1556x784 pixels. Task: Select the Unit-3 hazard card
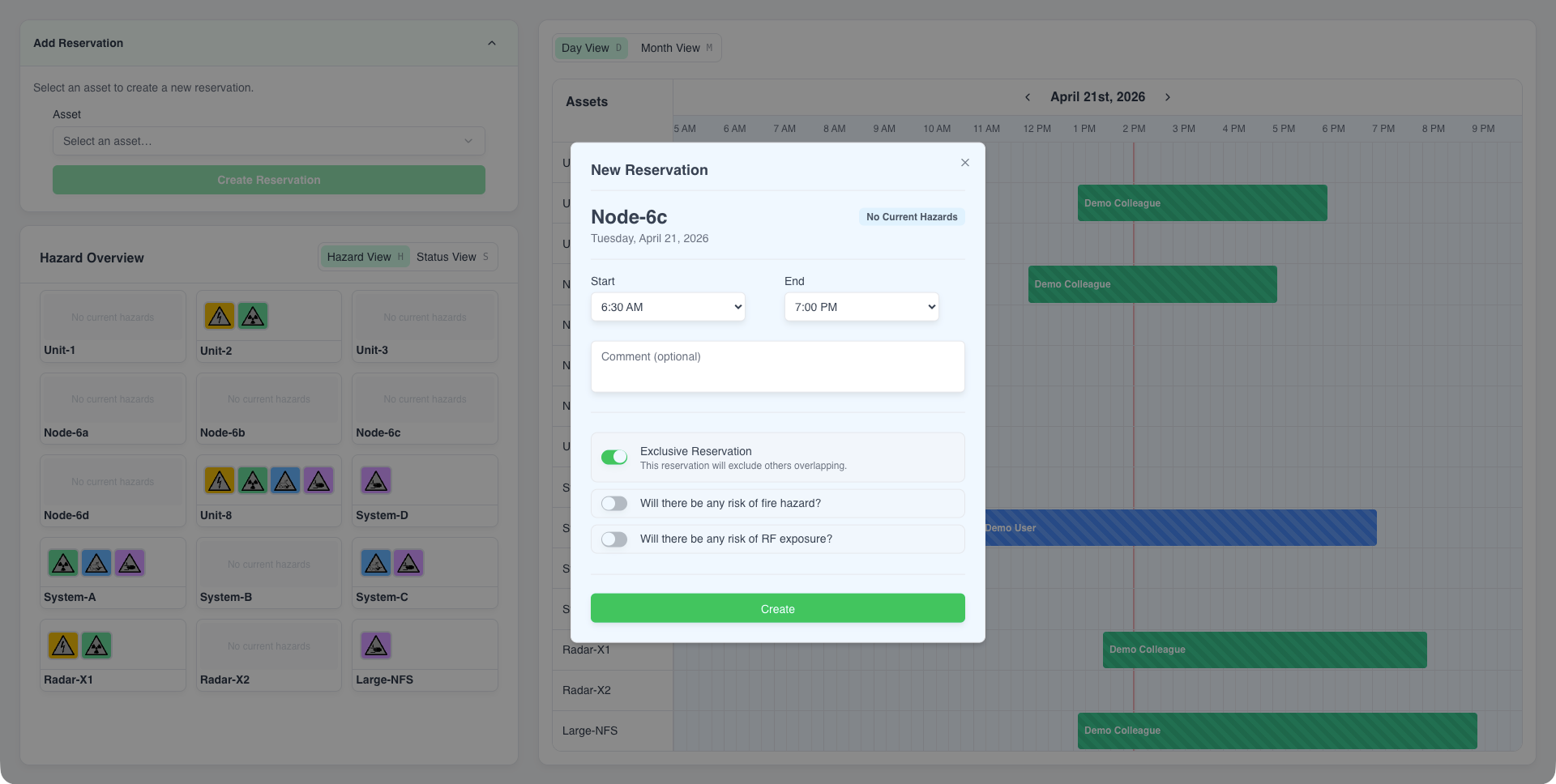(x=425, y=326)
